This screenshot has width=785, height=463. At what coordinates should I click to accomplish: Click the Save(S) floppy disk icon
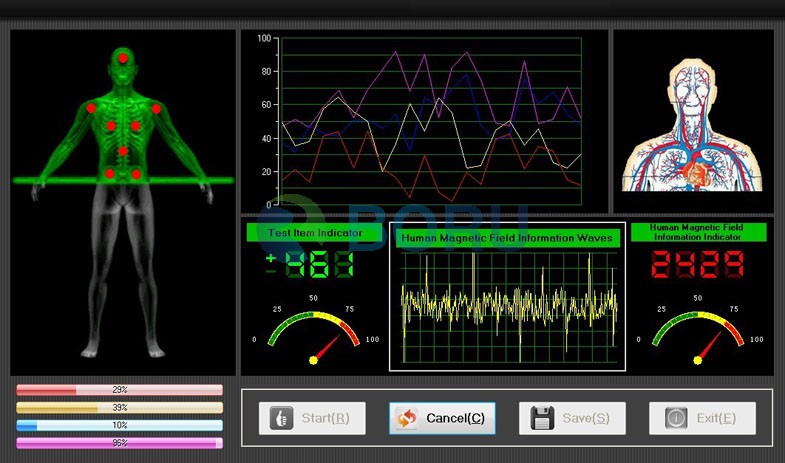(x=542, y=418)
